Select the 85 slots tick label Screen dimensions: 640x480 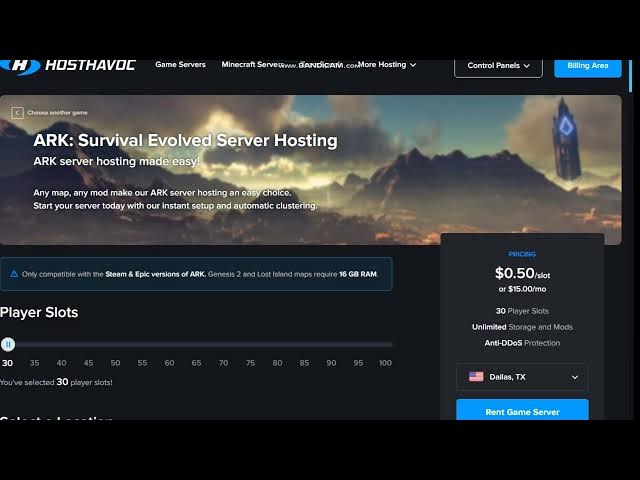click(x=304, y=363)
